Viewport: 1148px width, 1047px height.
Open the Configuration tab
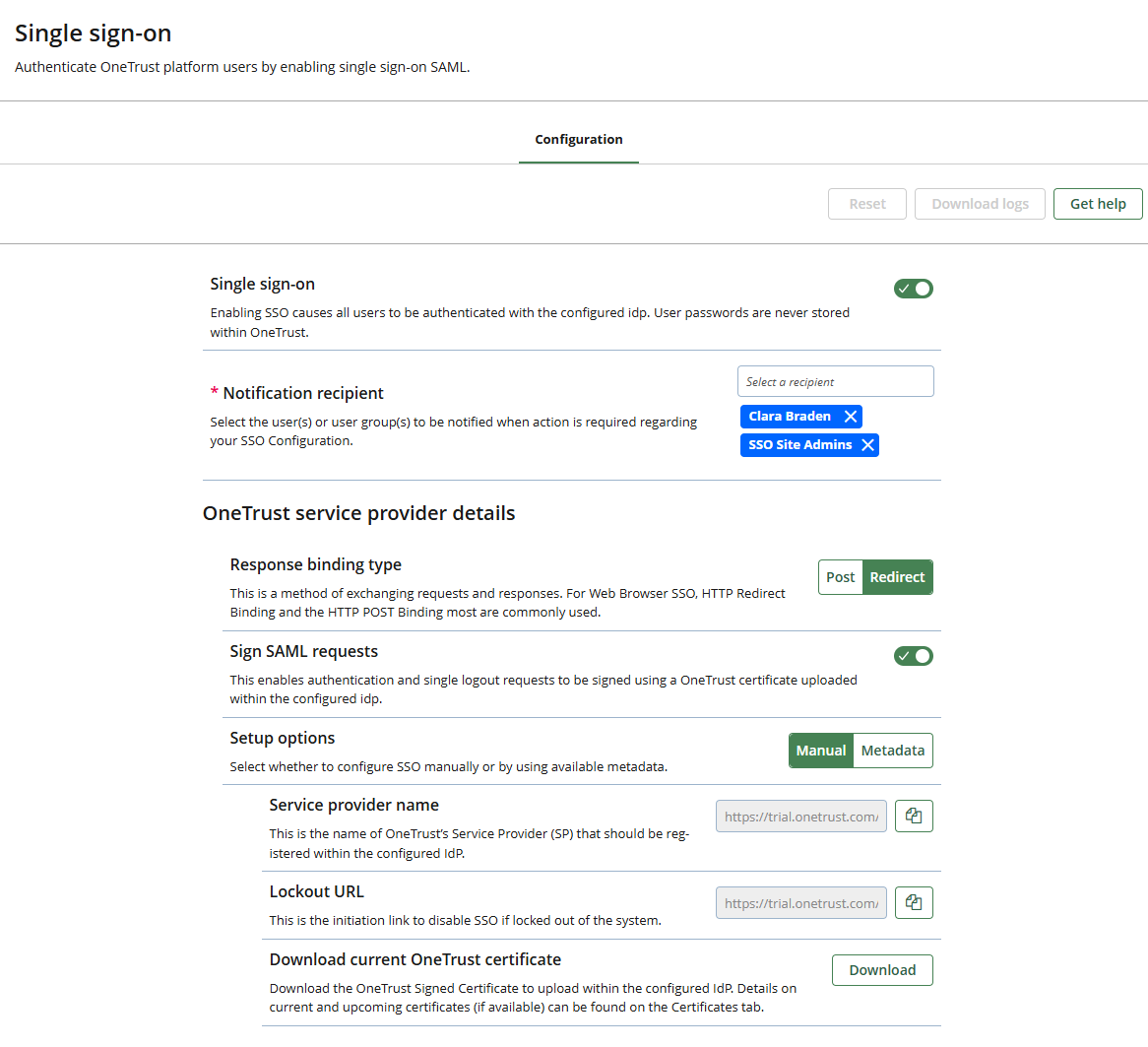click(578, 139)
